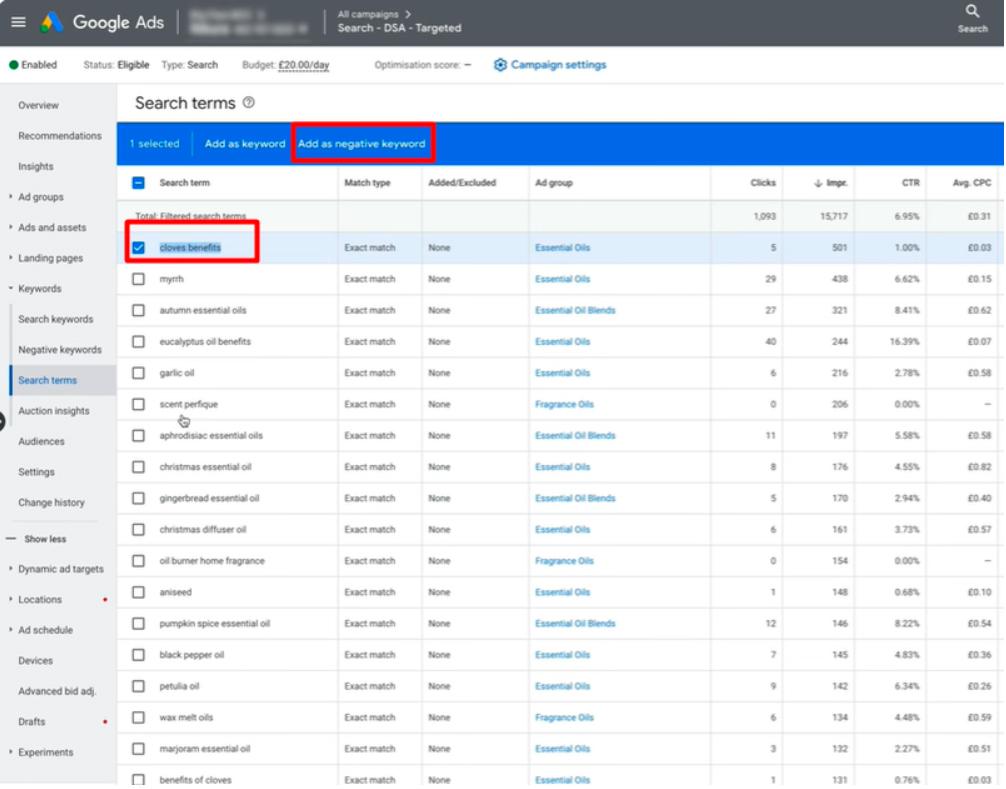The image size is (1006, 789).
Task: Open Campaign settings link
Action: click(x=558, y=65)
